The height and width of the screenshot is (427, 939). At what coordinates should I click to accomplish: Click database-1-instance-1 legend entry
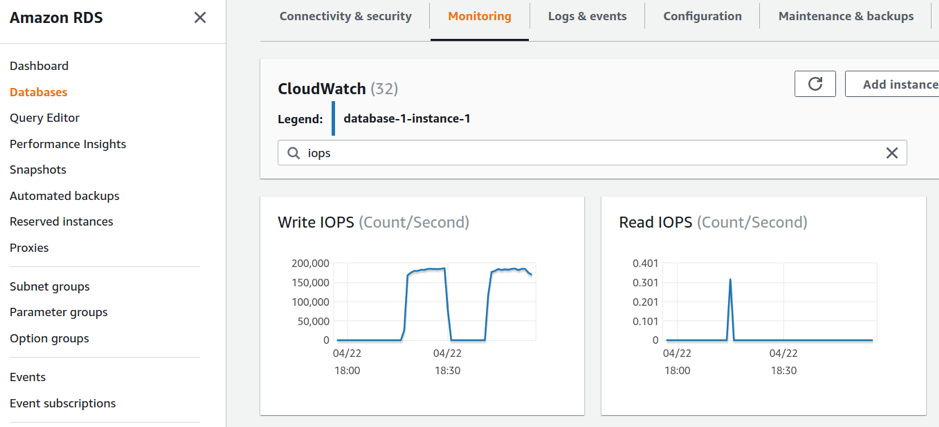[x=407, y=119]
